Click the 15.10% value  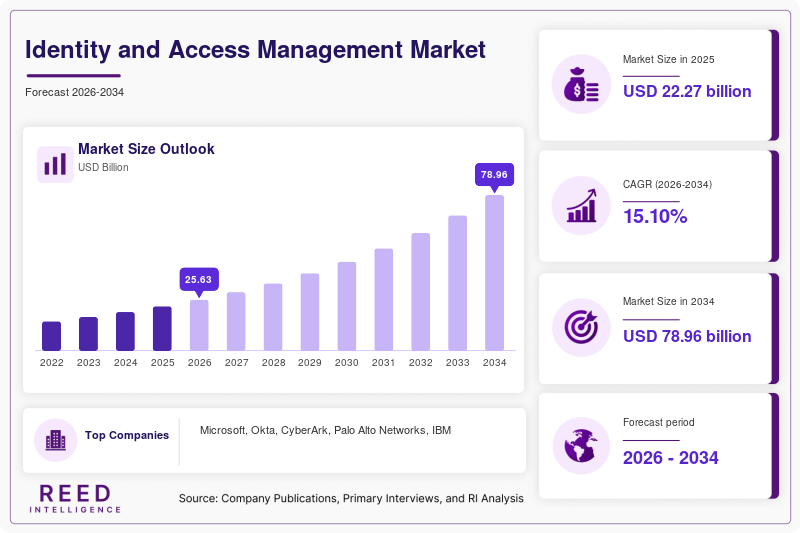[655, 216]
